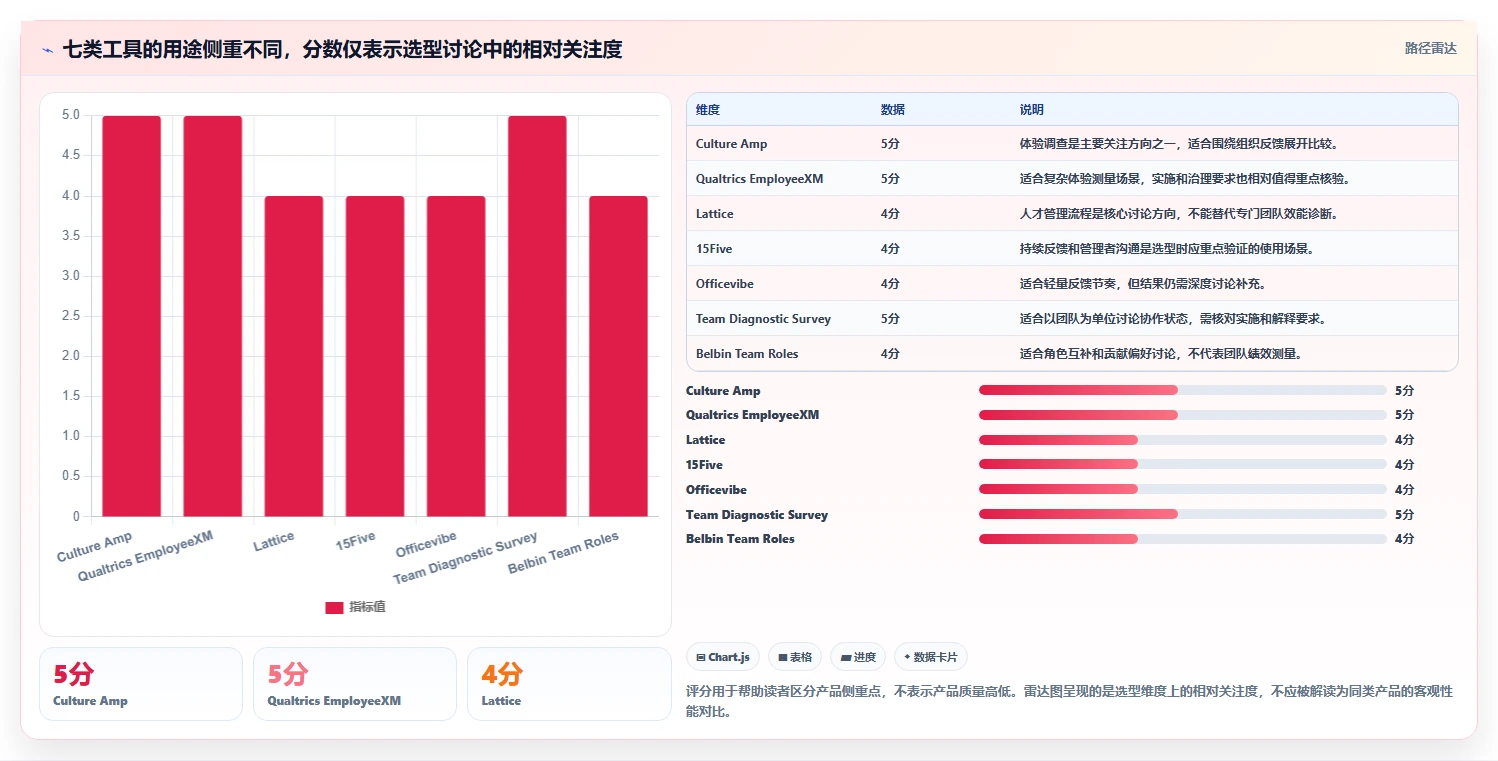This screenshot has height=761, width=1498.
Task: Click the 5.0 tick on the chart's y-axis
Action: tap(70, 115)
